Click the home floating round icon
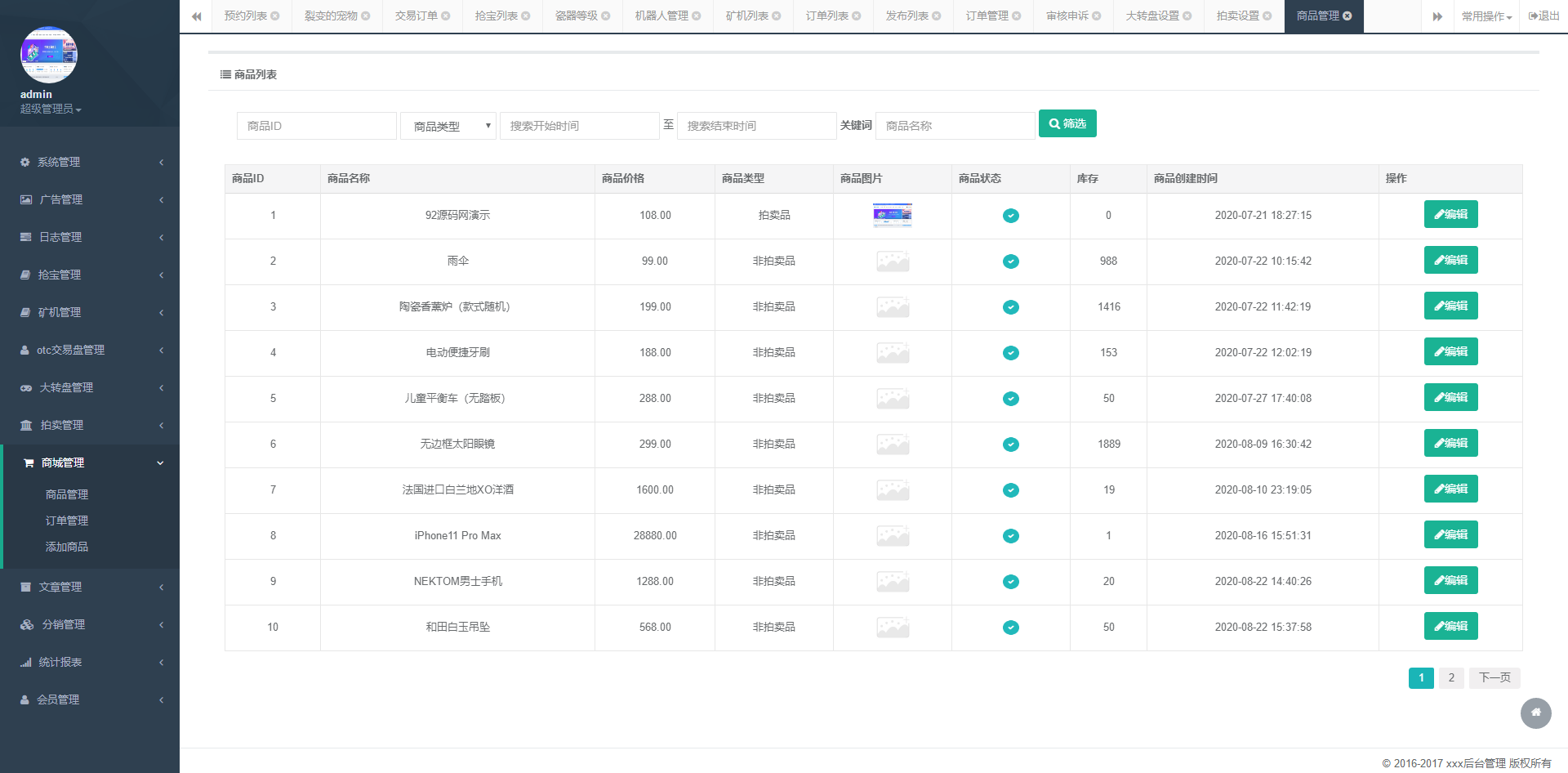1568x773 pixels. click(1535, 713)
